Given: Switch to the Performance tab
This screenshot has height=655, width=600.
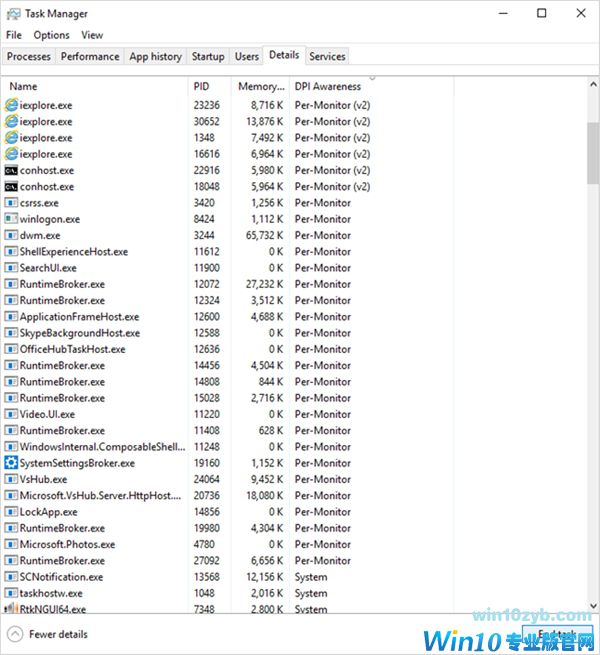Looking at the screenshot, I should click(90, 56).
